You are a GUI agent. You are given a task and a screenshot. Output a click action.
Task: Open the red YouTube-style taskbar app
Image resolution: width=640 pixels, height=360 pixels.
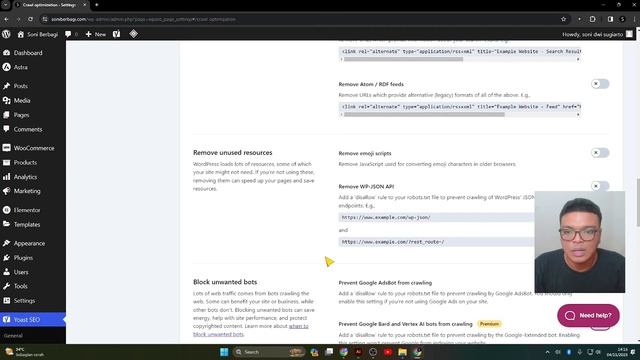click(x=388, y=352)
